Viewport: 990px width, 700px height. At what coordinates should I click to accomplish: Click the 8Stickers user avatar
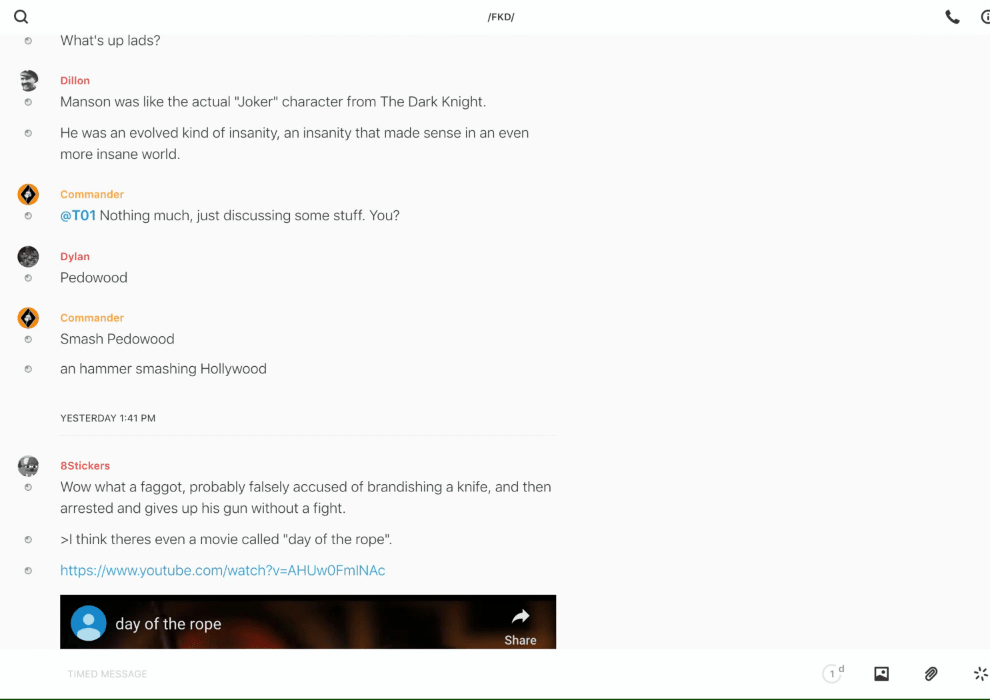[x=28, y=465]
